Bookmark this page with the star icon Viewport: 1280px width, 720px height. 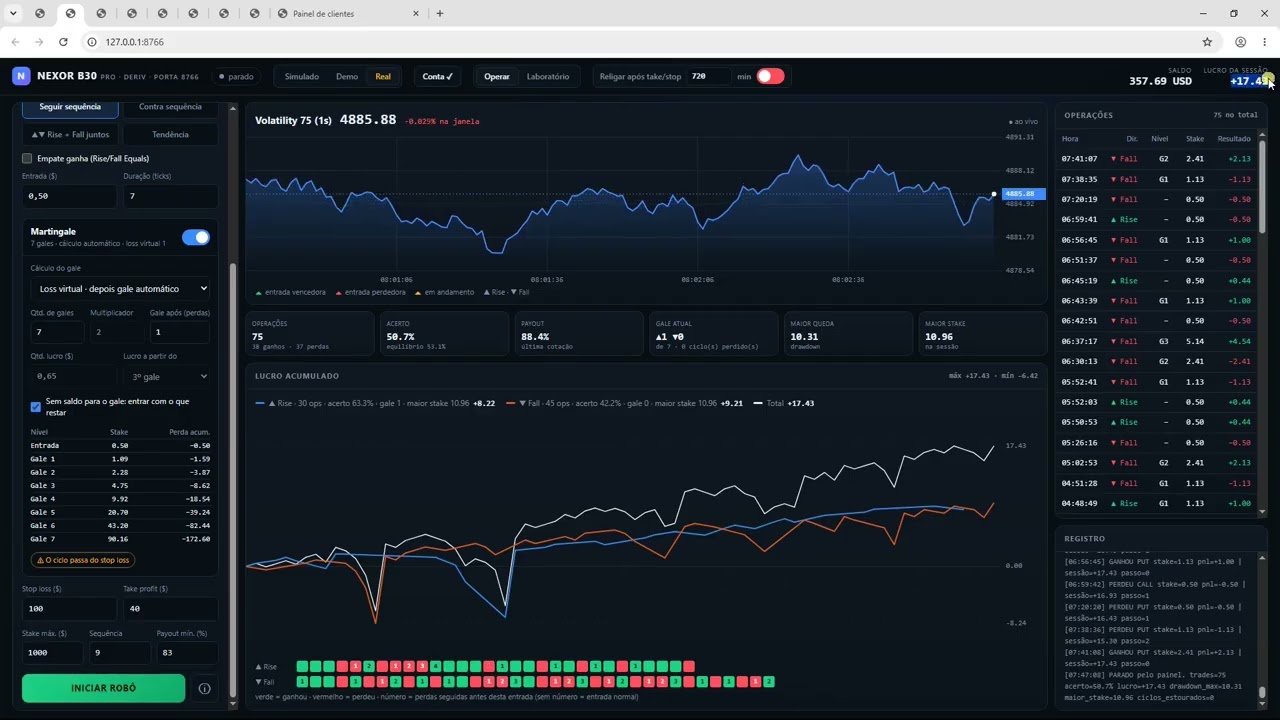[x=1207, y=42]
